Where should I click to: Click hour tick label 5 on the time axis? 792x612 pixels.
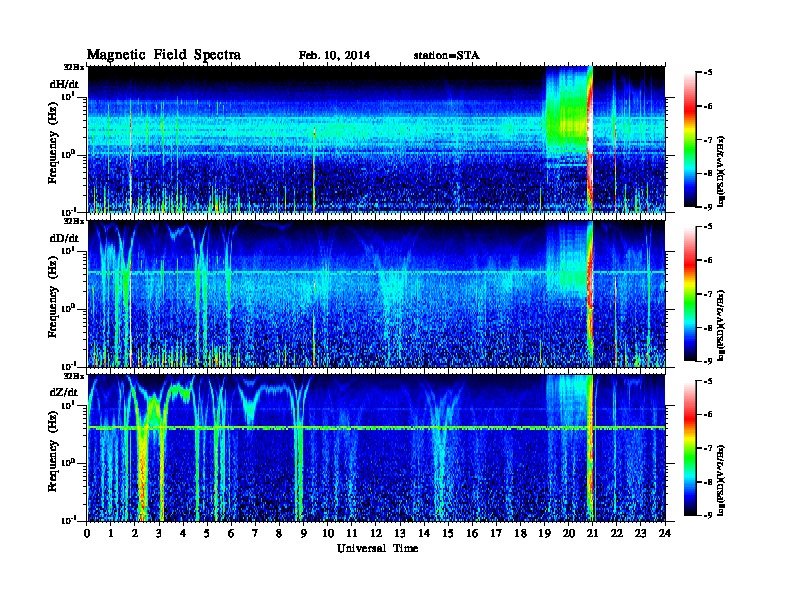pos(207,533)
